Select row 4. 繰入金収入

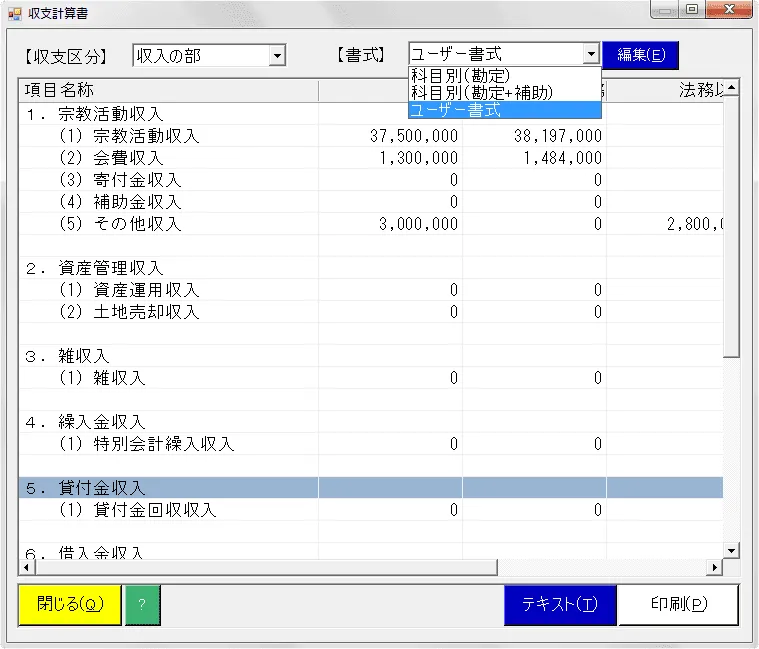point(371,422)
